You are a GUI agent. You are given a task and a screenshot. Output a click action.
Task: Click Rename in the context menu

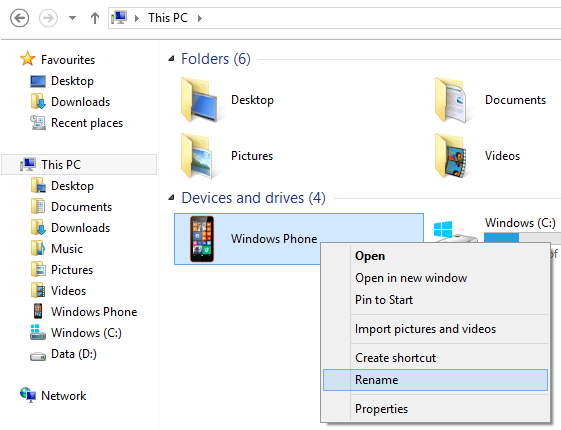[435, 380]
